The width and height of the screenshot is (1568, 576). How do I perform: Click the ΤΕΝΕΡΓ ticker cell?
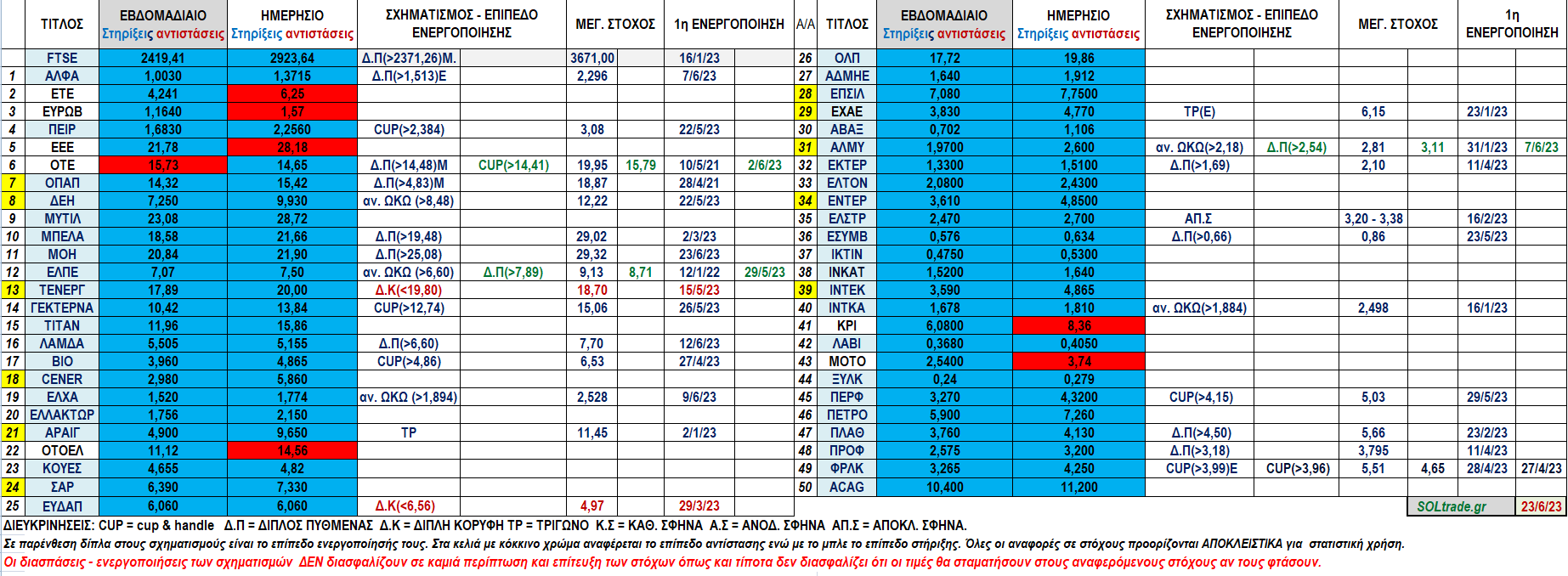coord(62,290)
